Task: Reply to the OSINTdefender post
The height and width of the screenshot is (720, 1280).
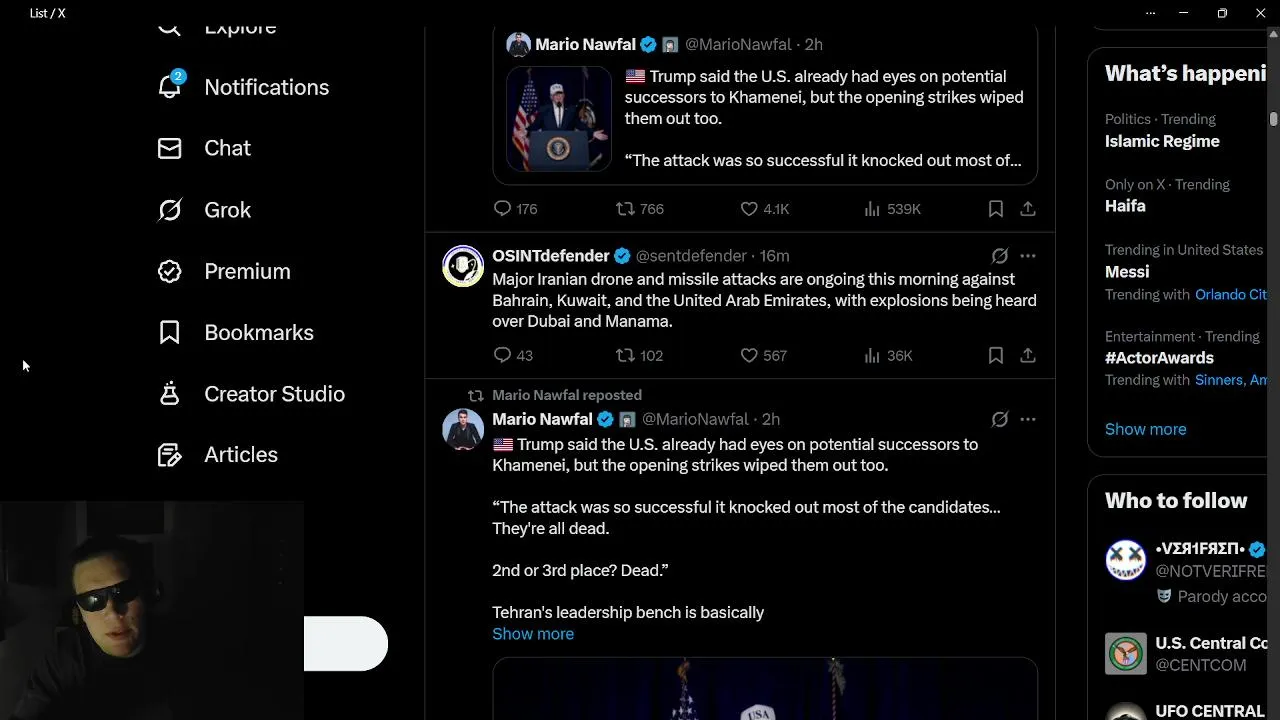Action: click(503, 355)
